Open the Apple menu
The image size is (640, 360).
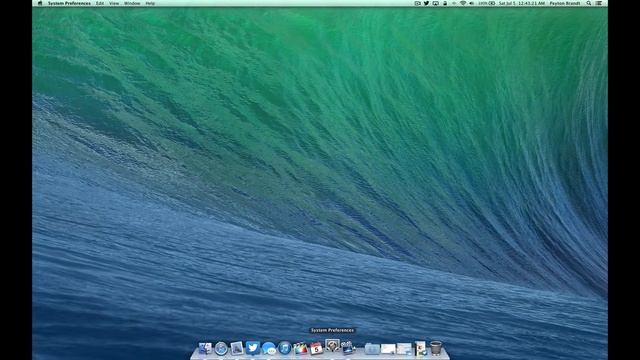(x=40, y=3)
